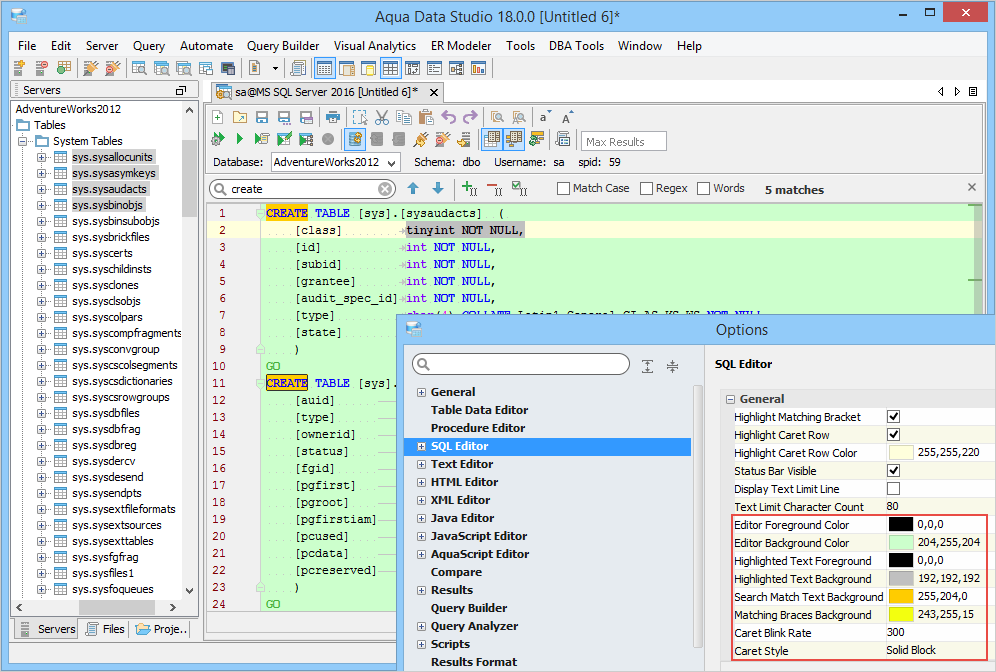Screen dimensions: 996x672
Task: Click the Execute query play icon
Action: [240, 139]
